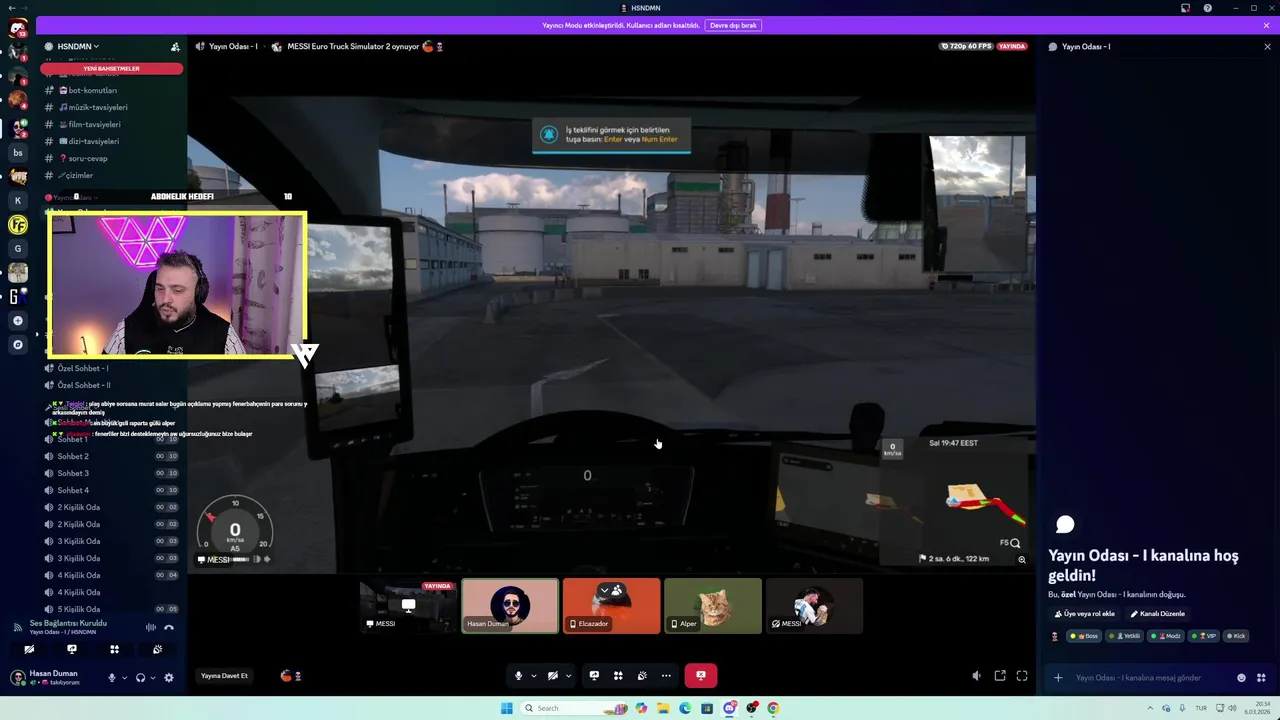The image size is (1280, 720).
Task: Share your screen from call bar
Action: pos(594,676)
